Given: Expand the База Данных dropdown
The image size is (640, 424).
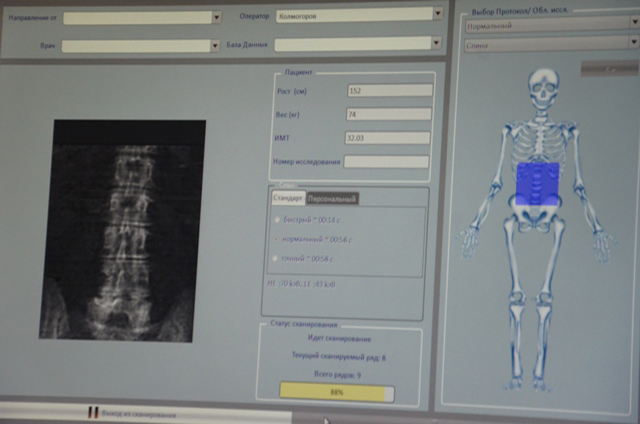Looking at the screenshot, I should tap(437, 43).
